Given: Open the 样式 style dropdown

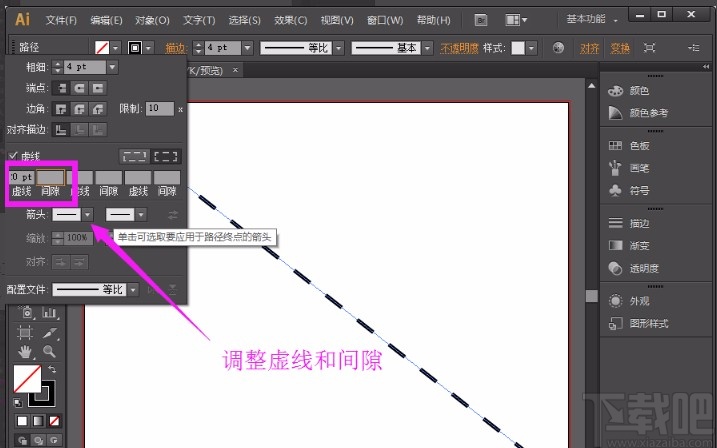Looking at the screenshot, I should [x=531, y=48].
